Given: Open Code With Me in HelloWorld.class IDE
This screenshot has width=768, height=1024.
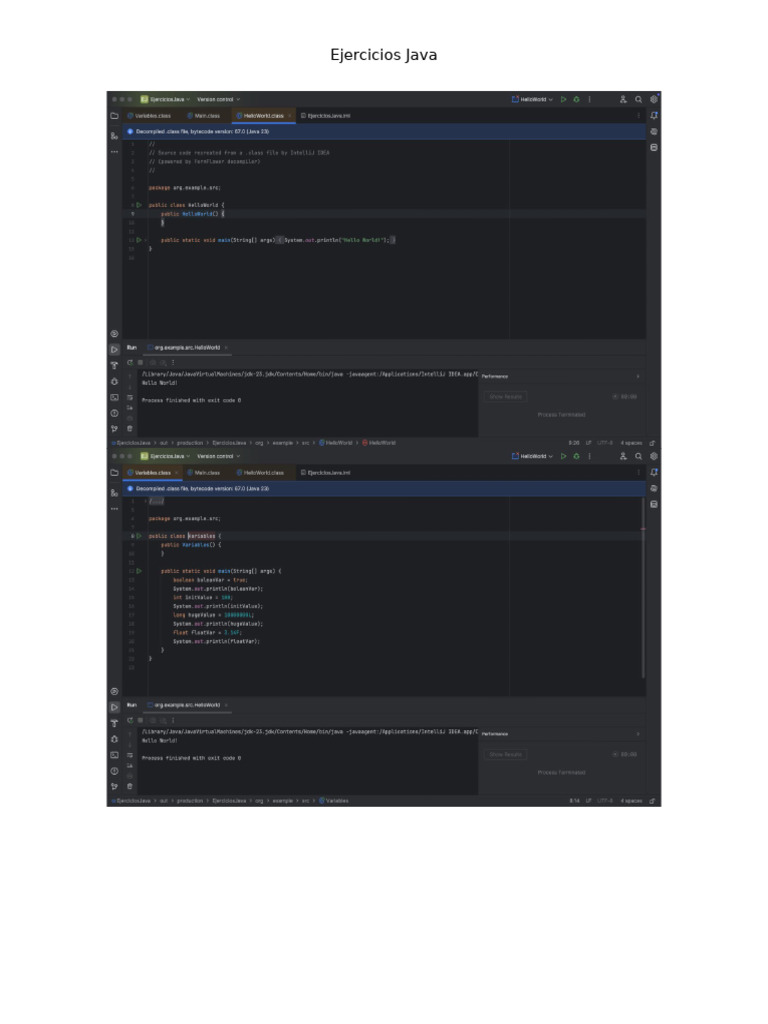Looking at the screenshot, I should coord(623,99).
